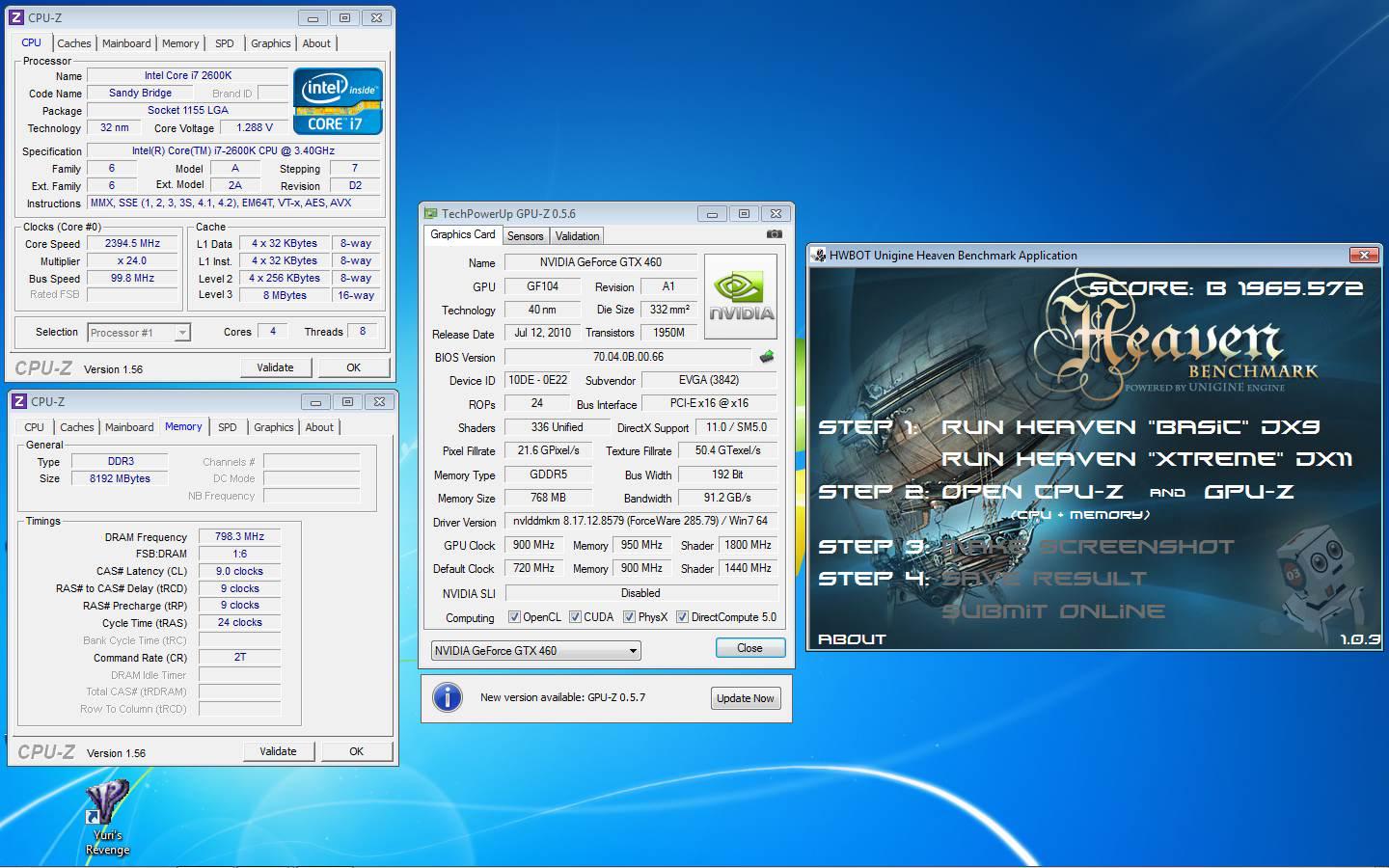Select the Graphics Card tab in GPU-Z
Viewport: 1389px width, 868px height.
coord(463,234)
